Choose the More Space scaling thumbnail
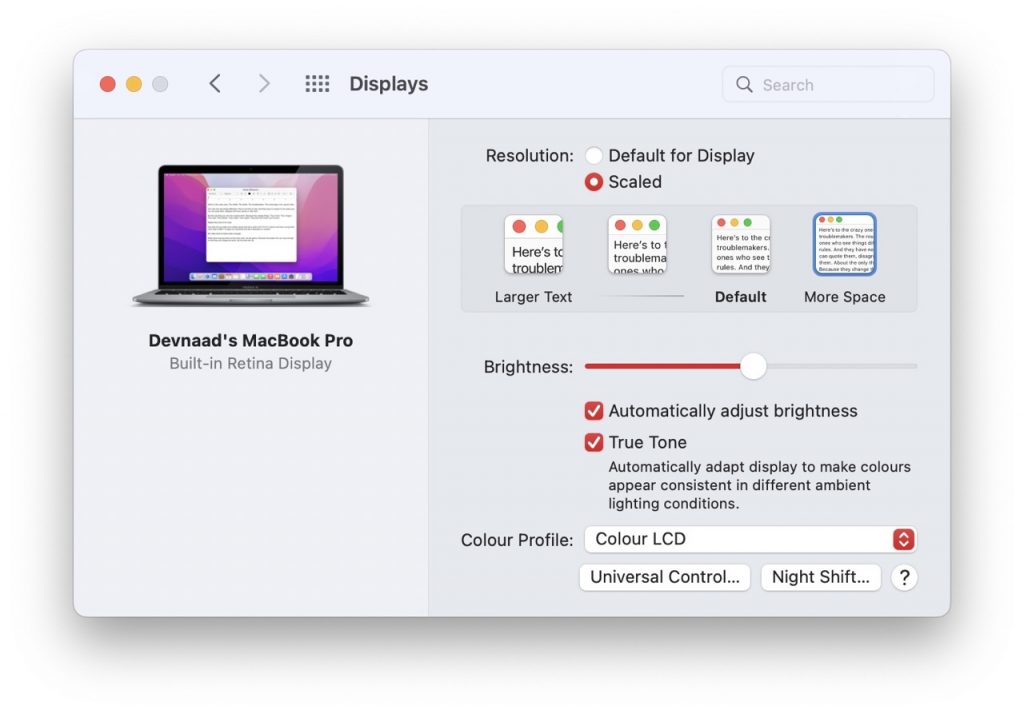 click(x=844, y=244)
